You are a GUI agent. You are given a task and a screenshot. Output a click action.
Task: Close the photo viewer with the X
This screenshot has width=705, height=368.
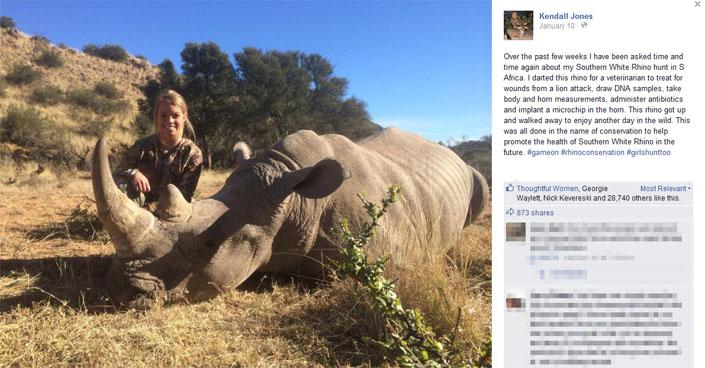click(x=697, y=4)
